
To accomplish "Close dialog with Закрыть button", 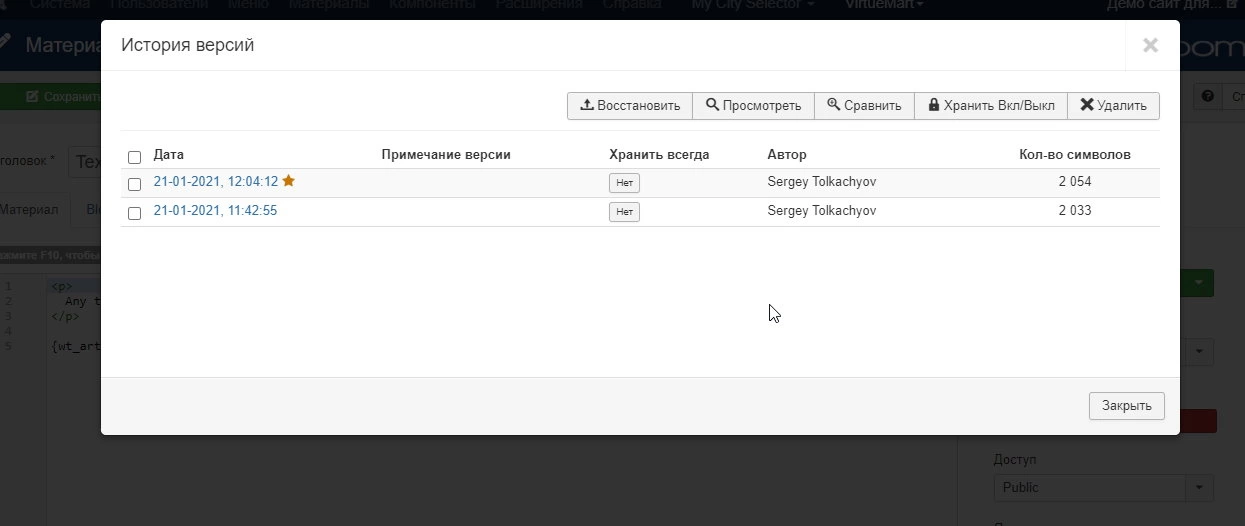I will pos(1127,406).
